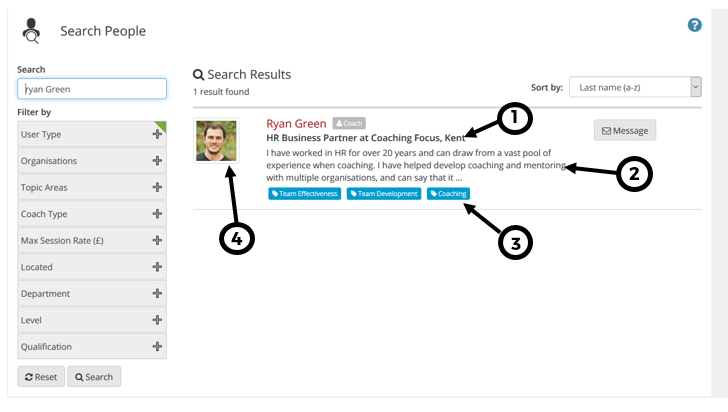This screenshot has height=412, width=728.
Task: Click the grey Coach badge beside Ryan Green
Action: click(349, 123)
